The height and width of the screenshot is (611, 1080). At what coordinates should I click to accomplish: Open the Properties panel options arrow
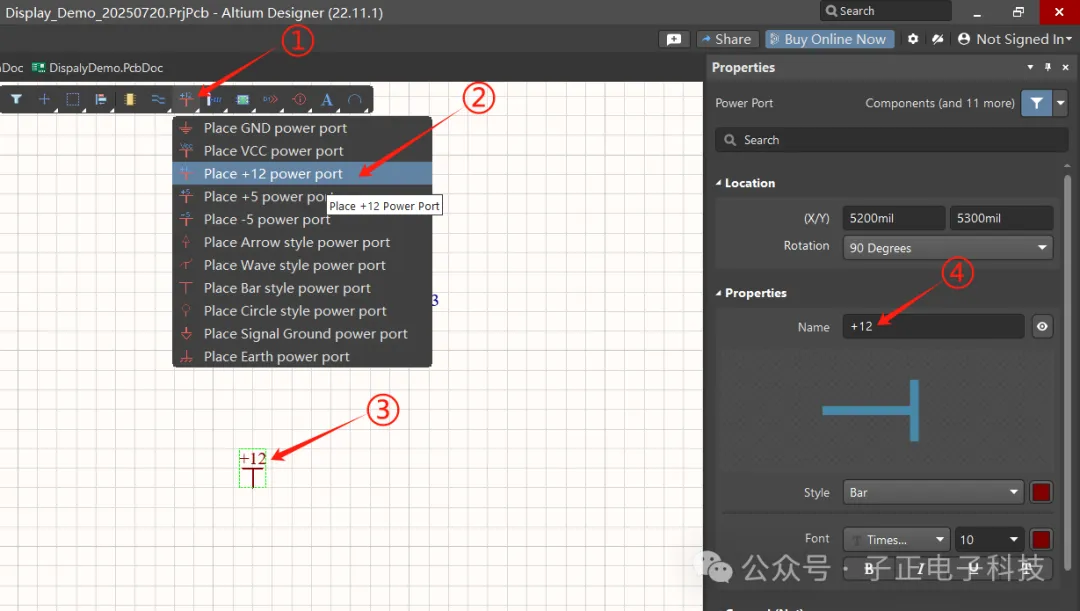[1030, 68]
